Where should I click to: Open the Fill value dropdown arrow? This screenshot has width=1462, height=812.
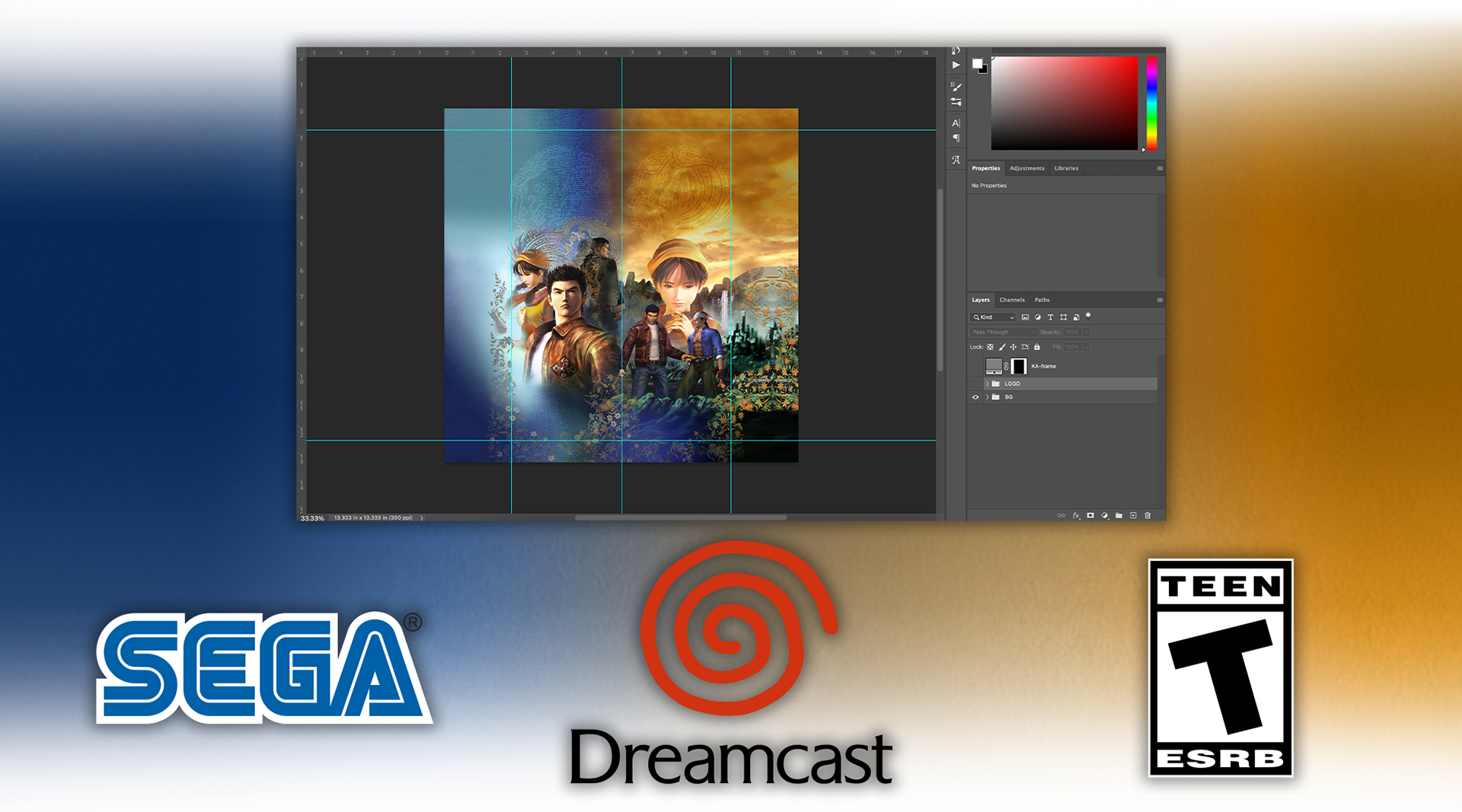tap(1087, 347)
